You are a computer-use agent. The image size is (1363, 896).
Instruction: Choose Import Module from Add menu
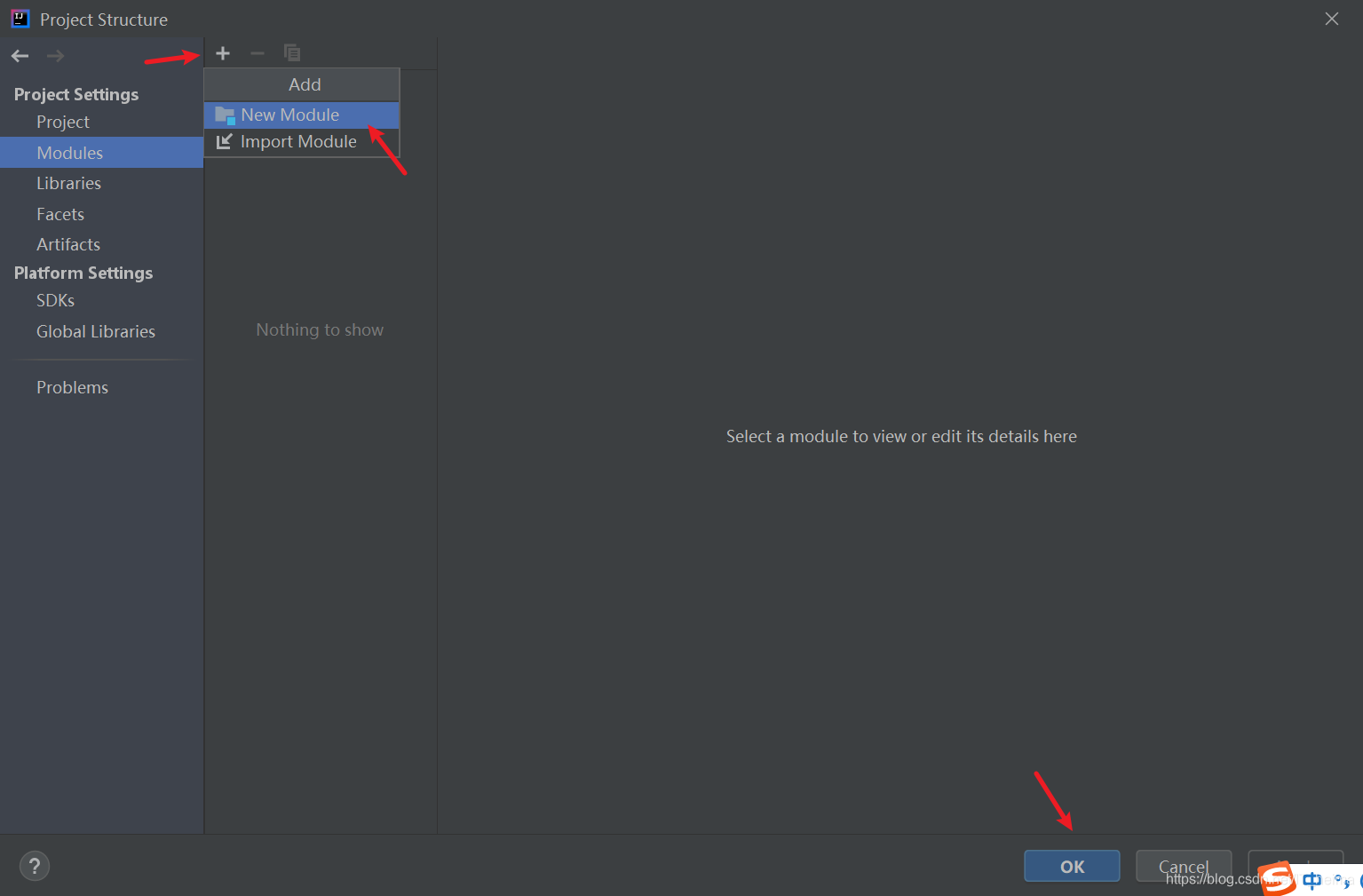(x=302, y=142)
